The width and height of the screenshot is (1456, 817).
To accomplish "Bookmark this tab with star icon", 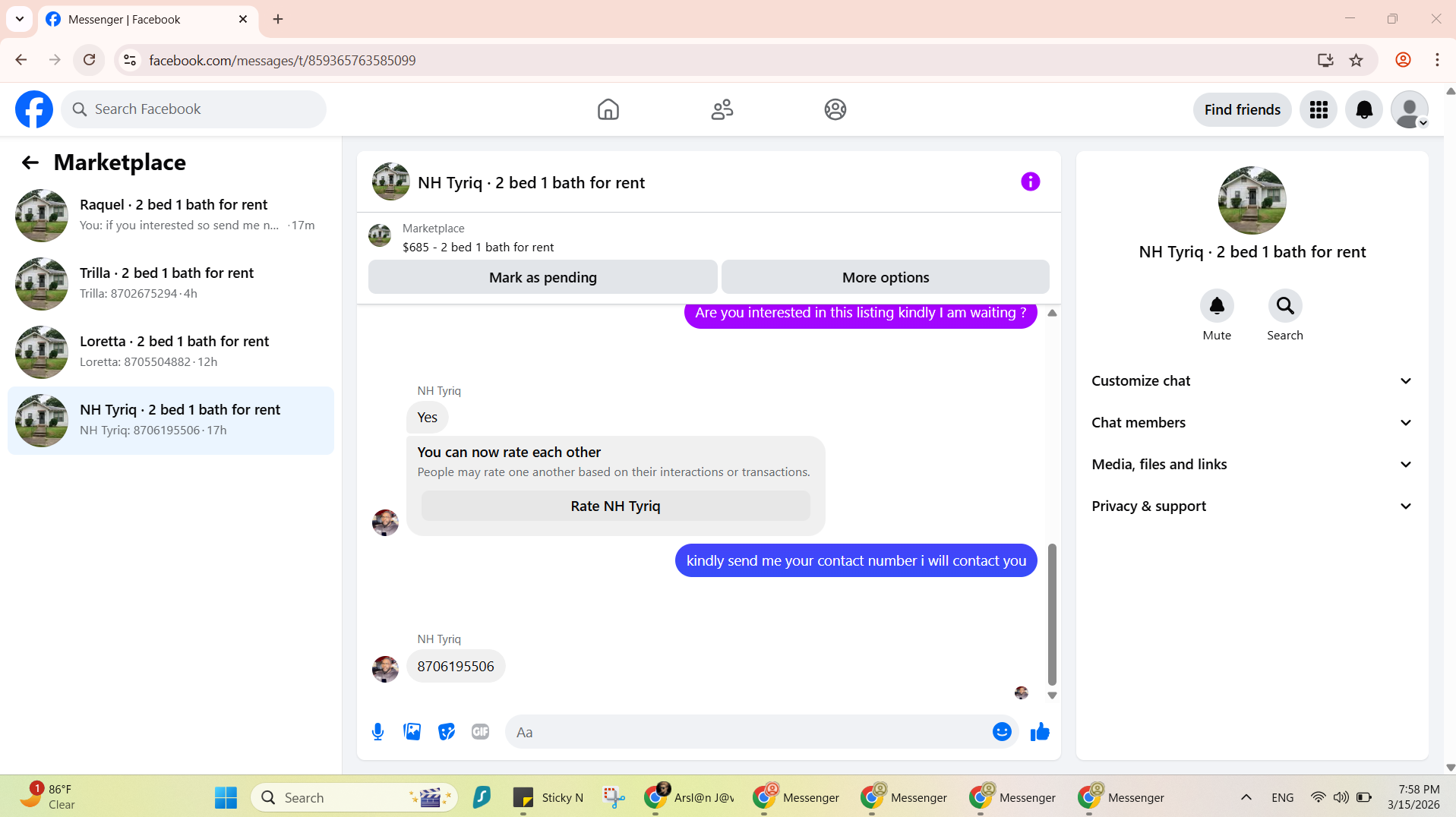I will (x=1357, y=60).
